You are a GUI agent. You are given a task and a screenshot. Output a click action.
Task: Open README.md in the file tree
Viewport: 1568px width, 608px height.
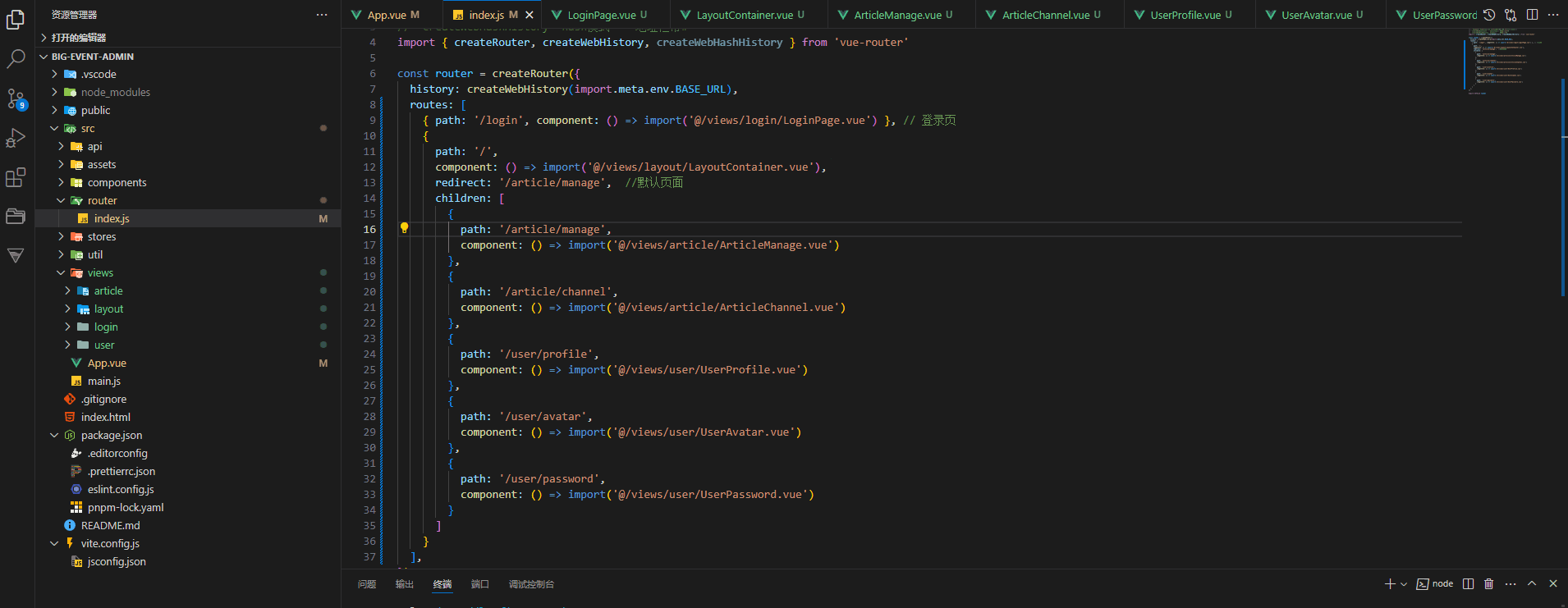(x=187, y=525)
